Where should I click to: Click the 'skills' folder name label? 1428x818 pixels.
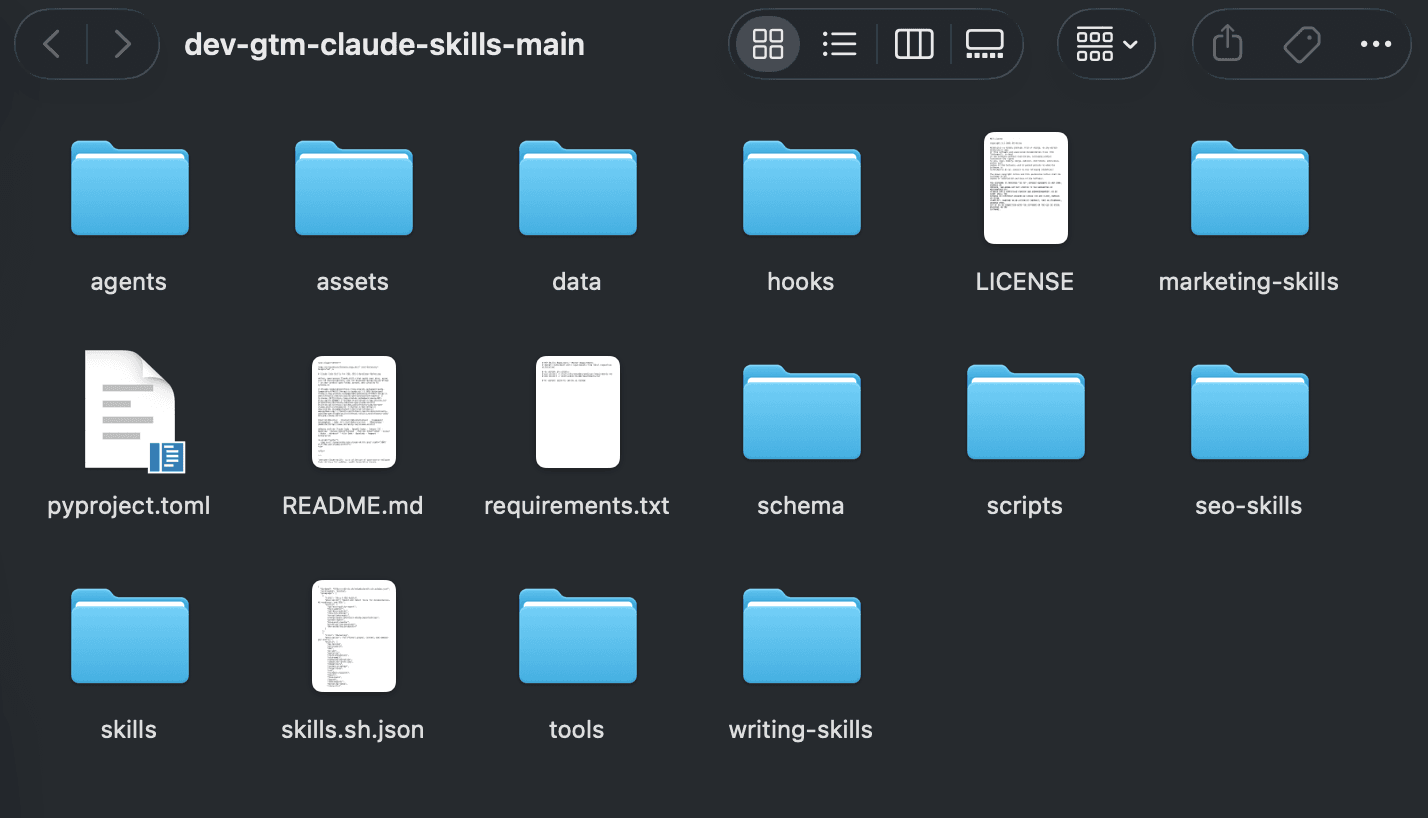129,730
